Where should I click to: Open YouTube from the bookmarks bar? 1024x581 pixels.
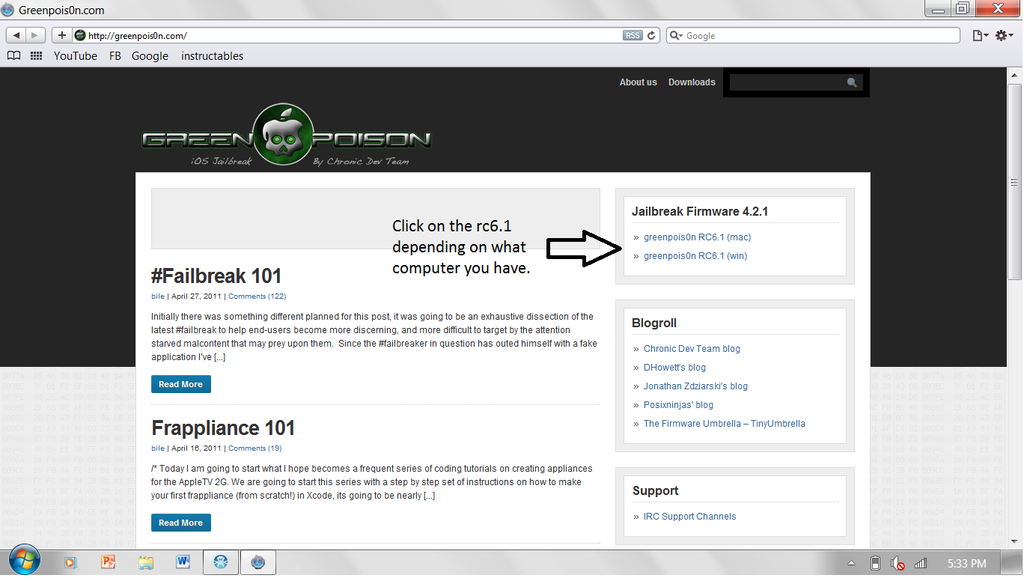coord(75,56)
